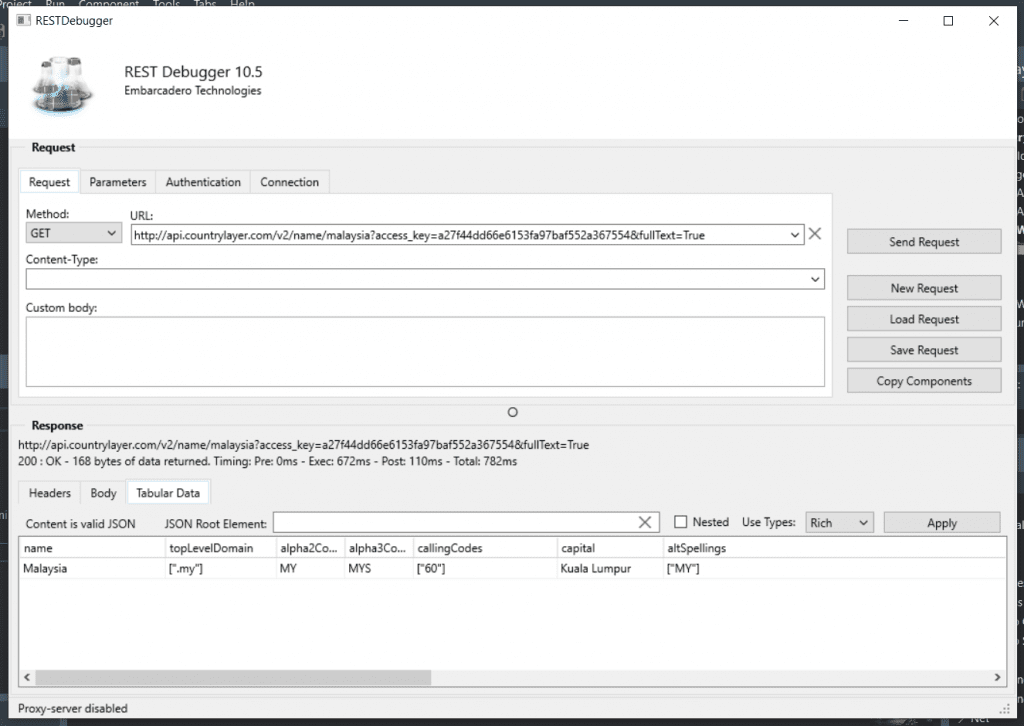Expand the URL history dropdown arrow

(x=795, y=235)
